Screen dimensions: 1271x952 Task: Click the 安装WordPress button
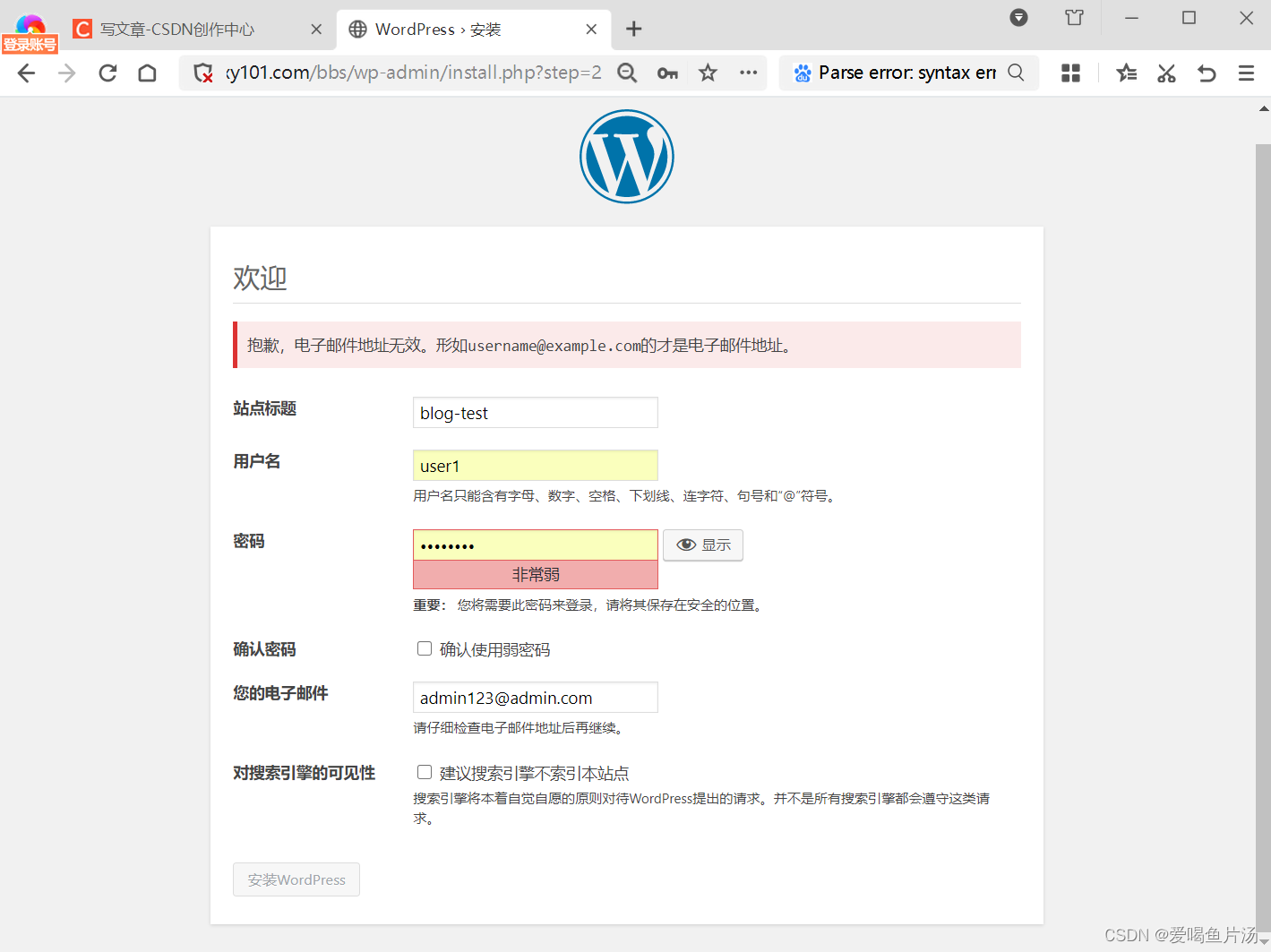coord(296,879)
